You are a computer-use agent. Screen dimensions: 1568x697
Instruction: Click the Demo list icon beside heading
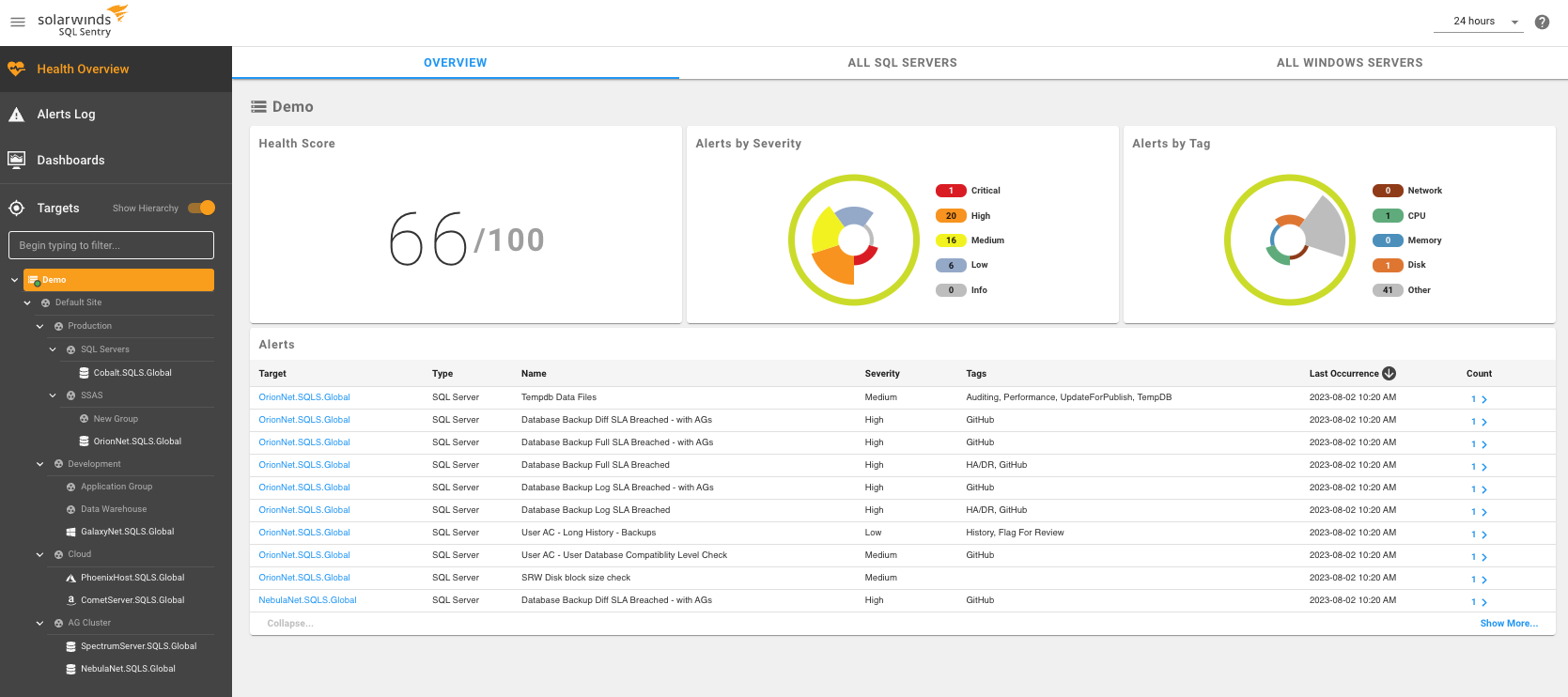[258, 107]
